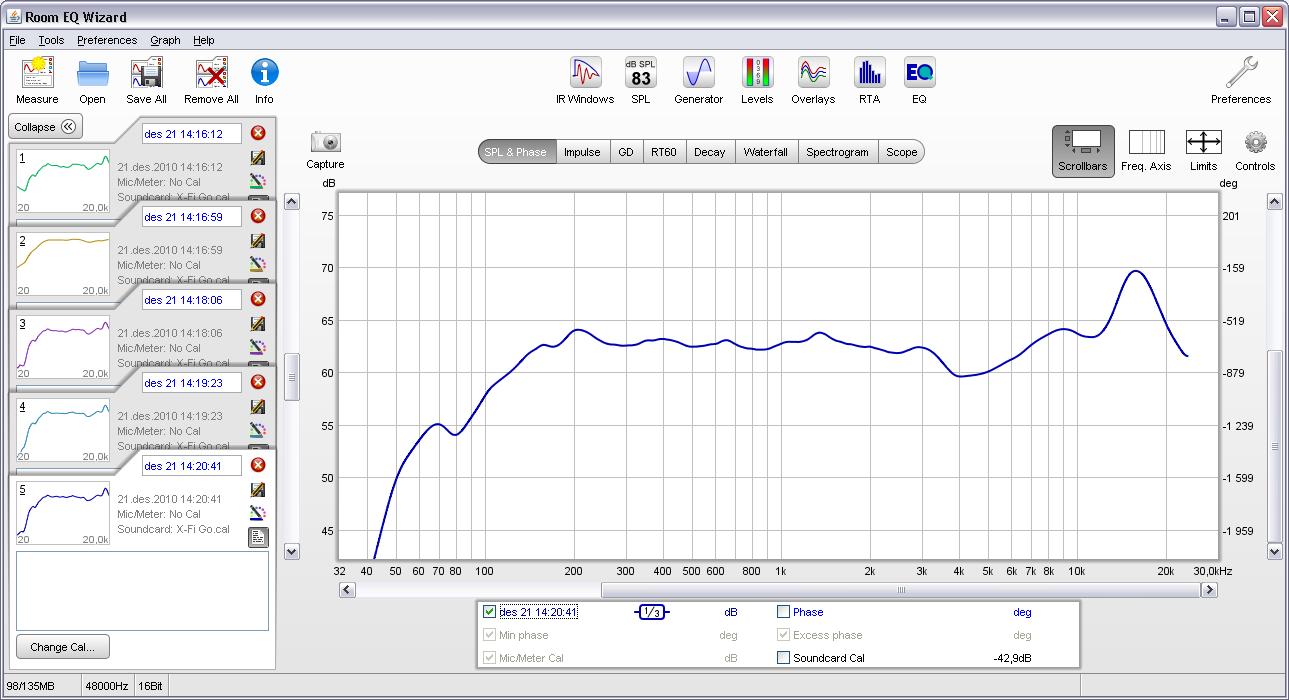This screenshot has width=1289, height=700.
Task: Open the 1/3 octave smoothing selector
Action: point(652,612)
